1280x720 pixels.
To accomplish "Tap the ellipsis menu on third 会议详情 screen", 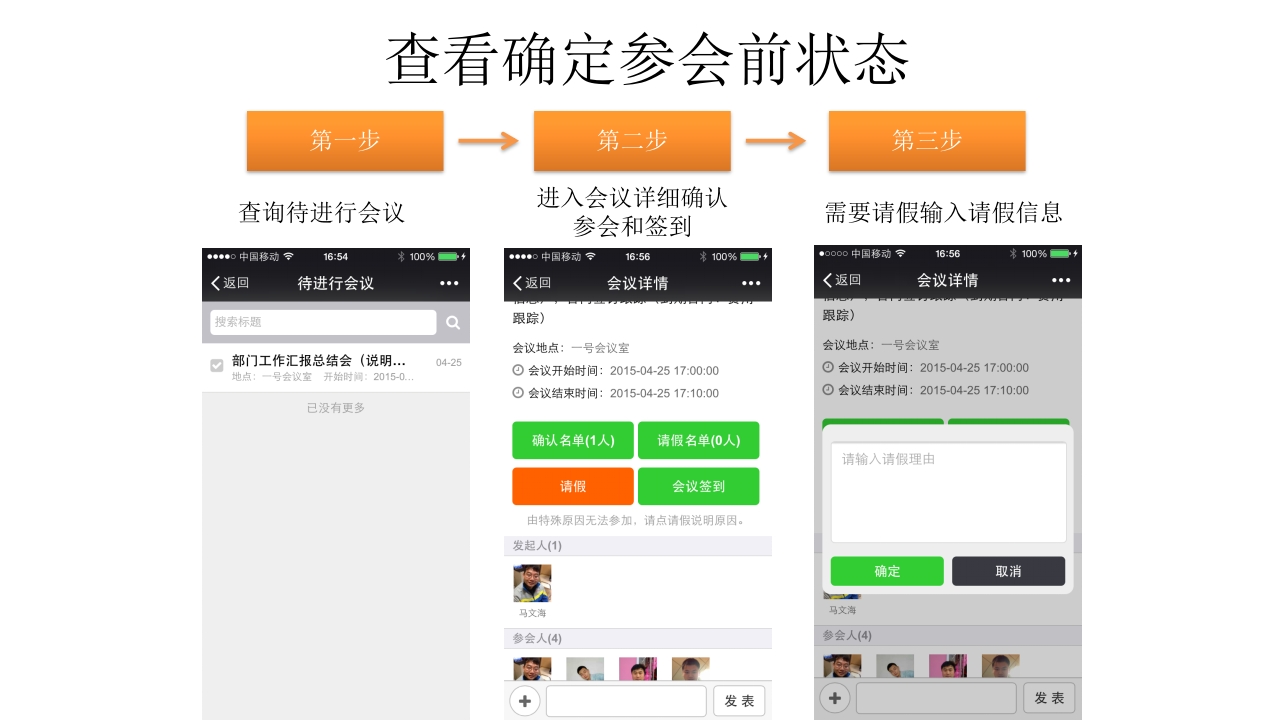I will [1063, 280].
